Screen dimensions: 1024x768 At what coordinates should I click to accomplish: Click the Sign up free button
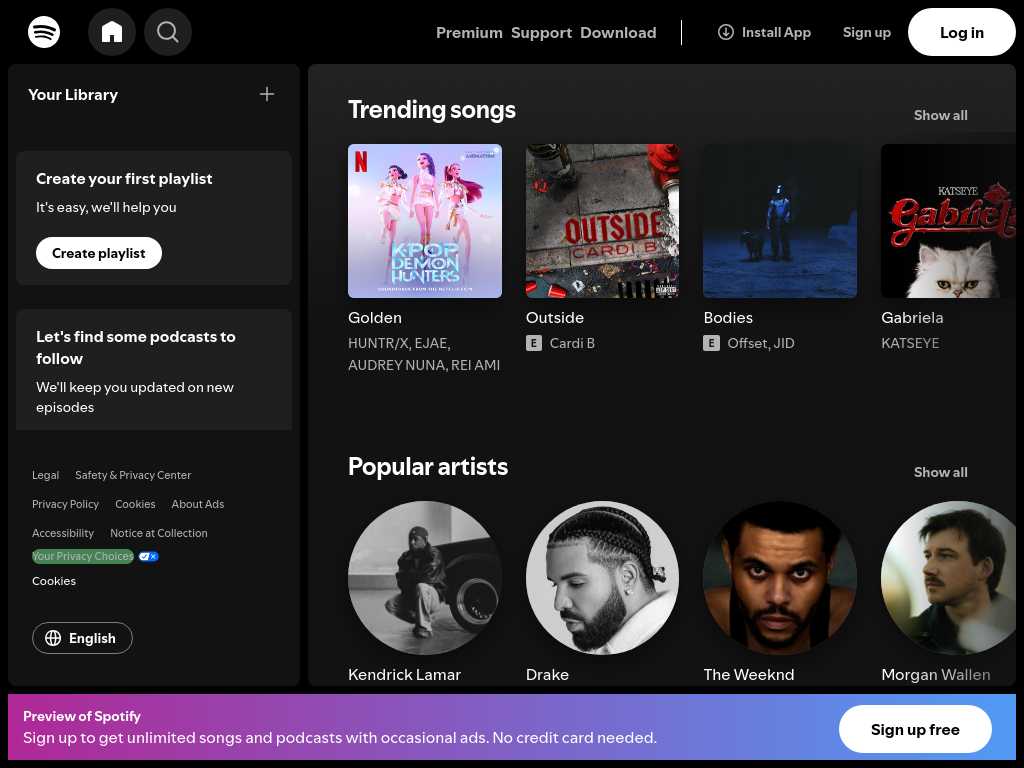[x=915, y=729]
